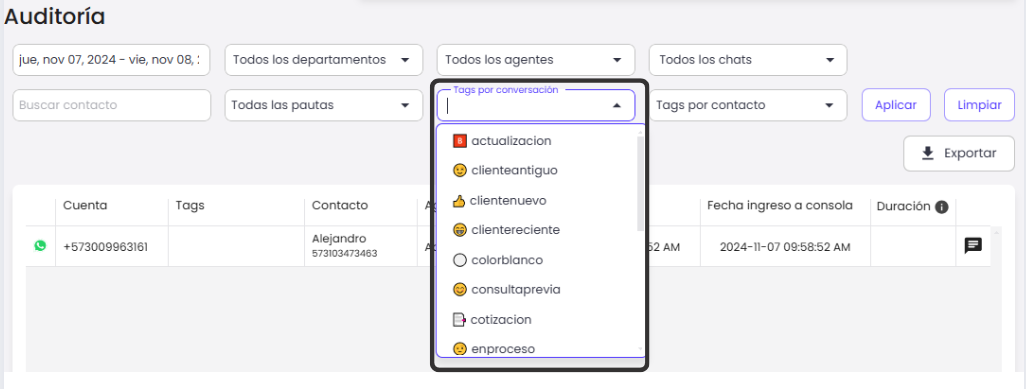Click the document icon next to cotizacion
Viewport: 1026px width, 389px height.
point(459,320)
